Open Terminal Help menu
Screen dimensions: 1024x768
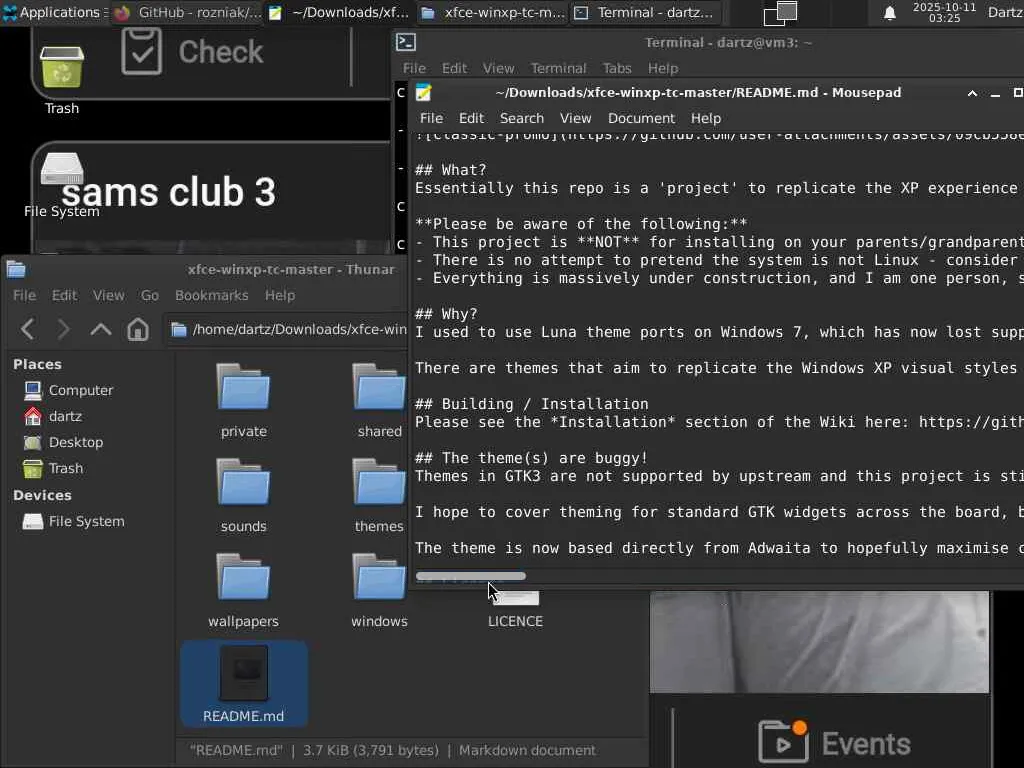pos(663,68)
